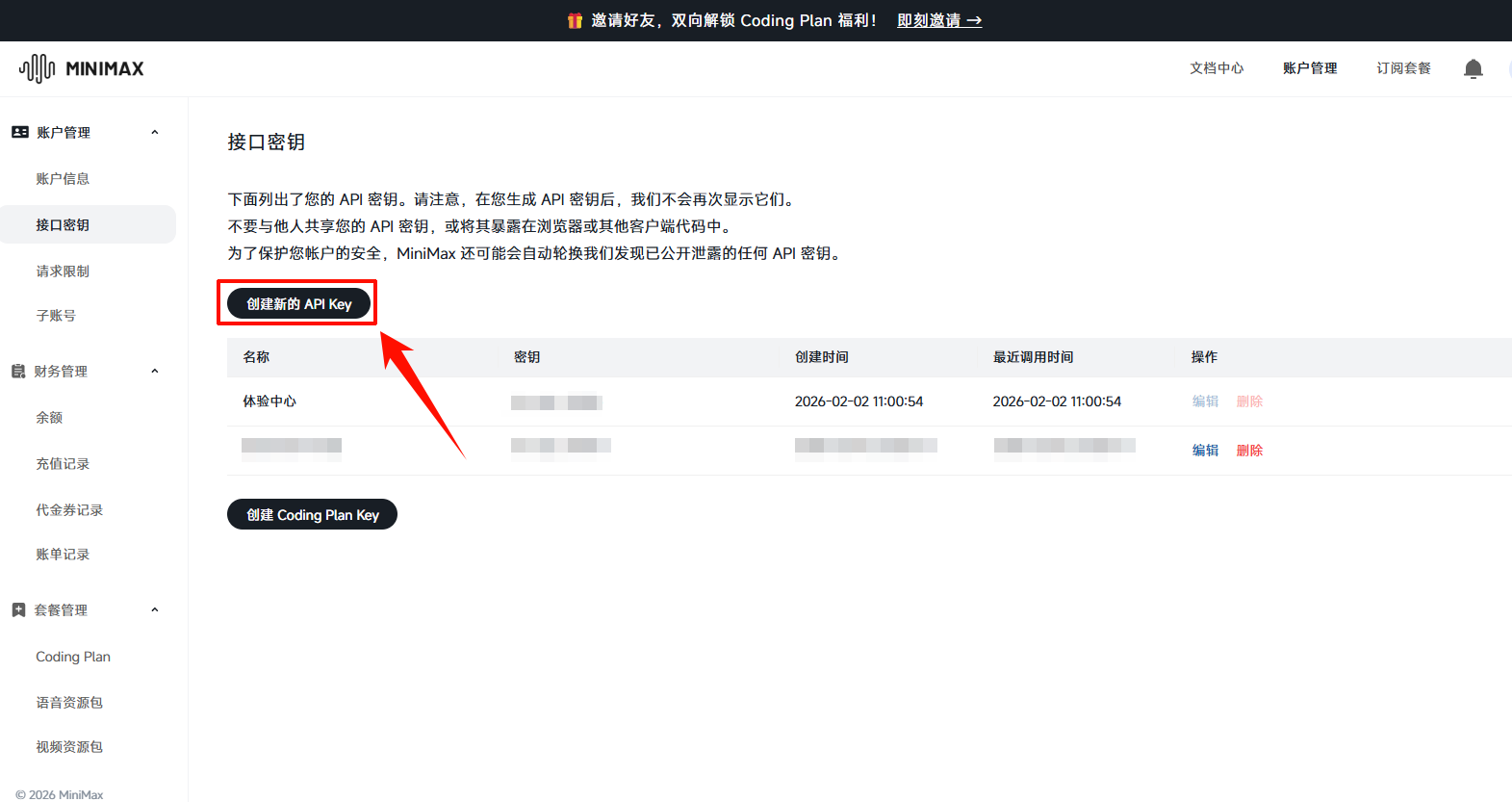Click the 接口密钥 page heading

click(266, 142)
